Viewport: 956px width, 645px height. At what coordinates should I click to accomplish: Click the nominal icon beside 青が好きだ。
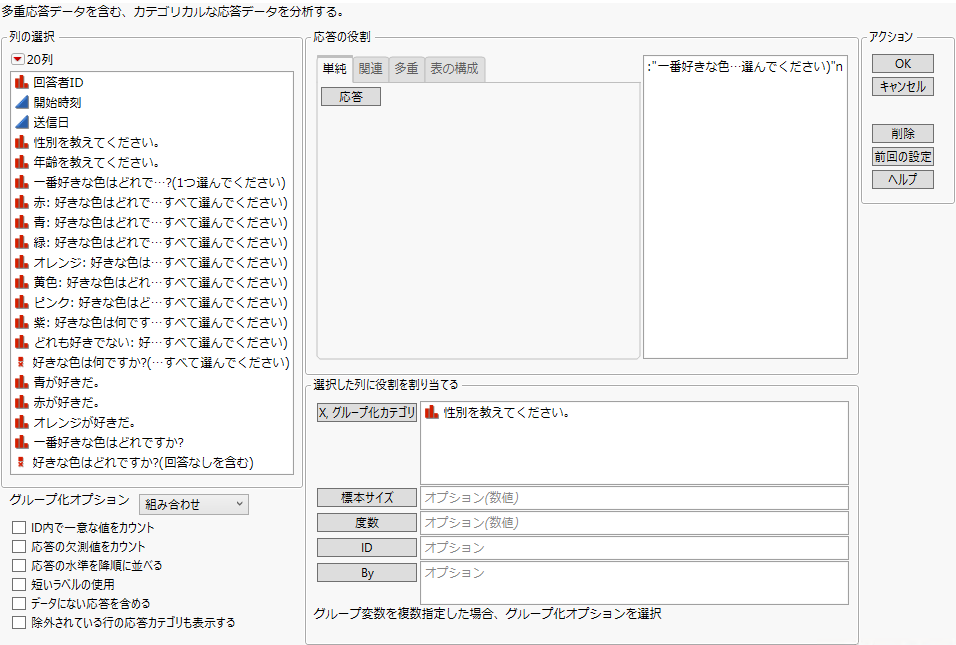[19, 382]
